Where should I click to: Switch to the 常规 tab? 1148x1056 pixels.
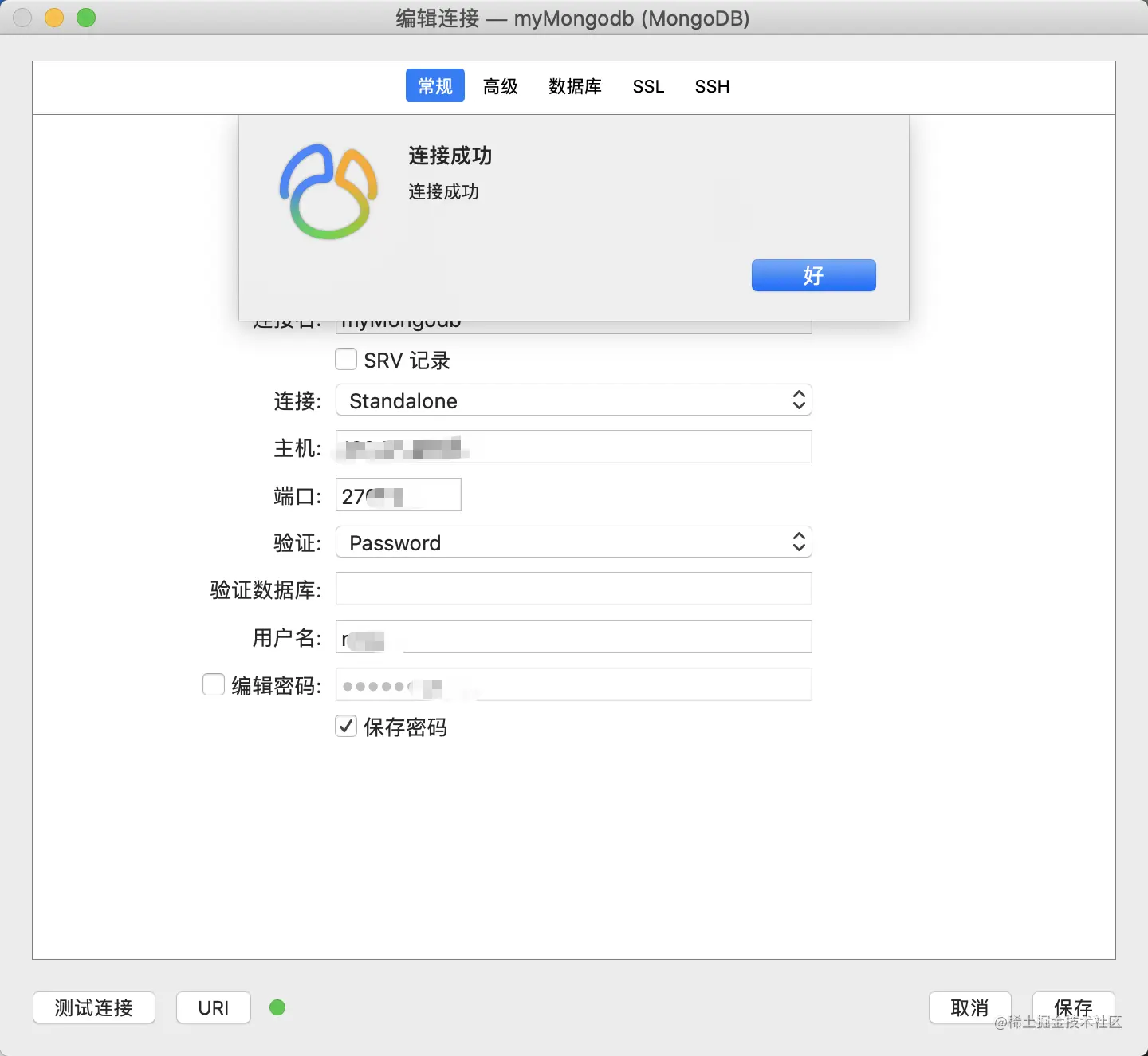coord(435,86)
